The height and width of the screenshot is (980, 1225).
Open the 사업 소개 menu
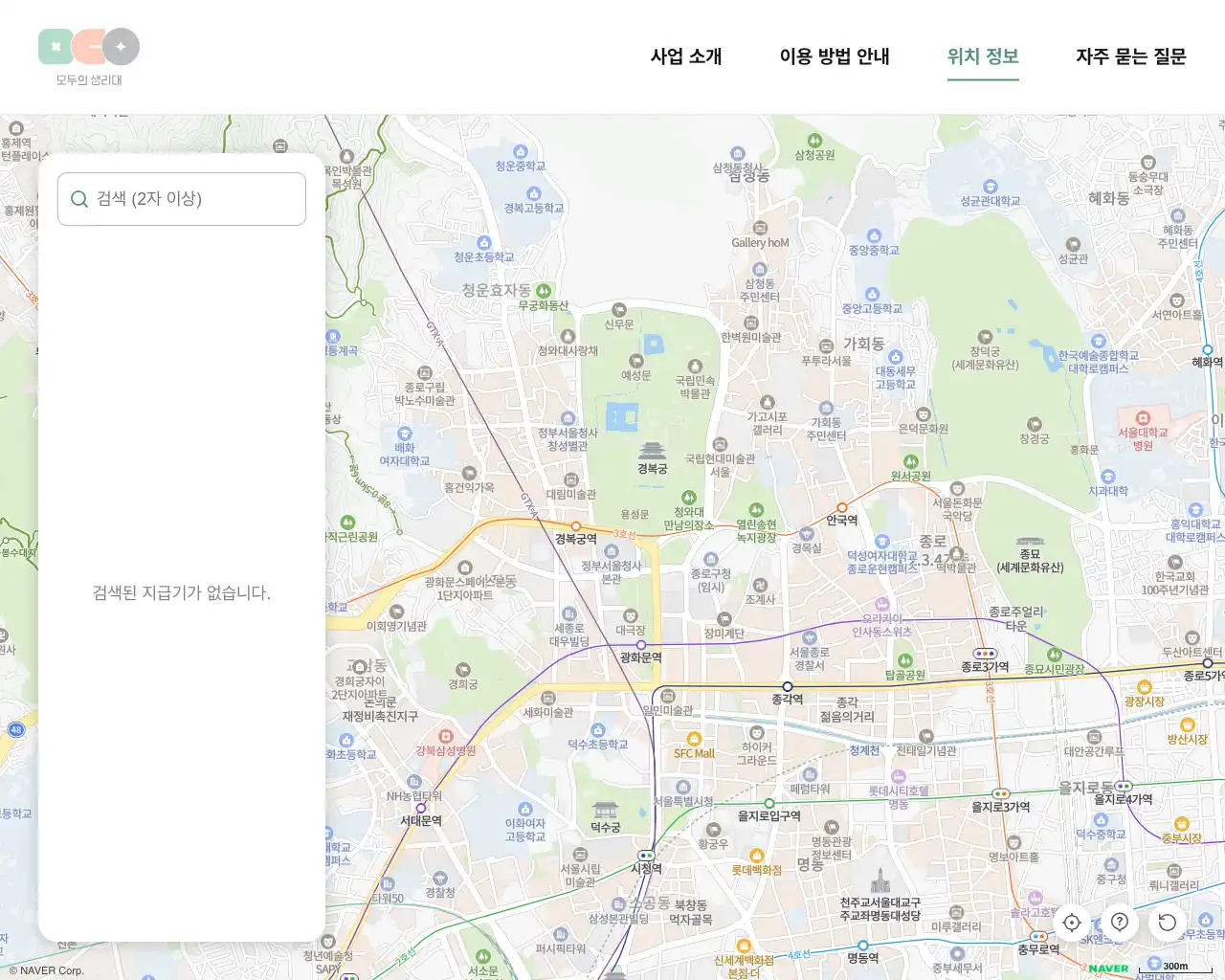[686, 56]
